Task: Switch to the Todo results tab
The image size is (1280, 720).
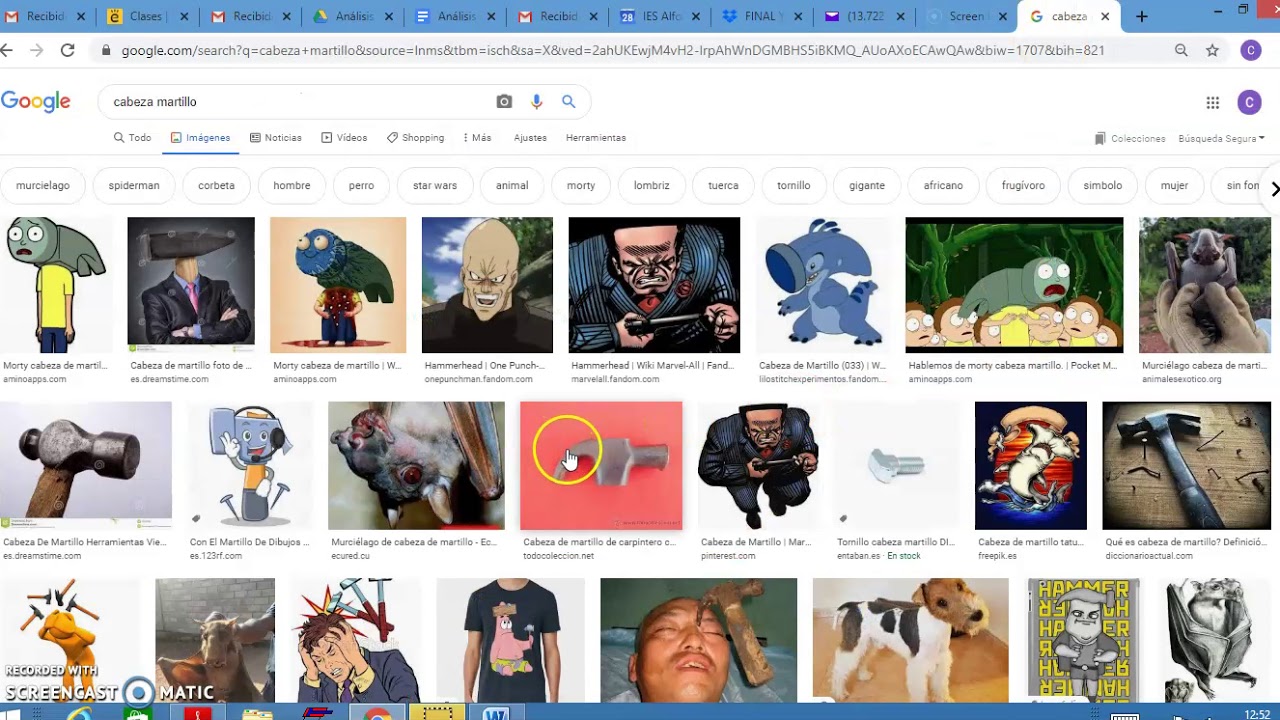Action: (132, 138)
